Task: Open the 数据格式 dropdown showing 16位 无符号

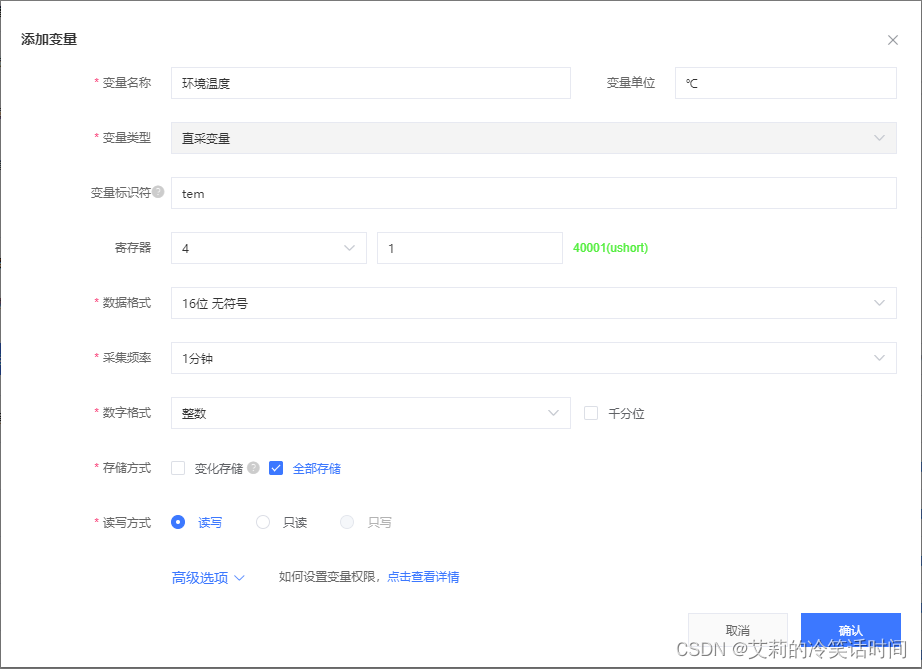Action: [533, 303]
